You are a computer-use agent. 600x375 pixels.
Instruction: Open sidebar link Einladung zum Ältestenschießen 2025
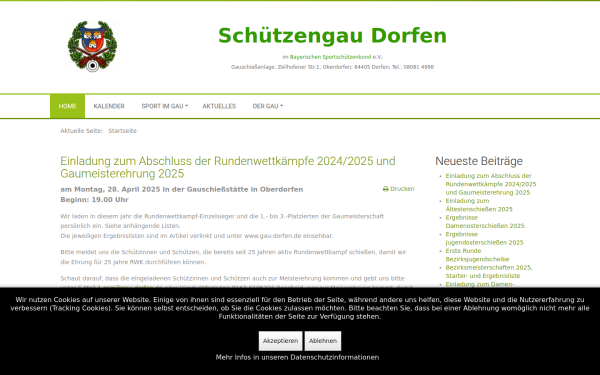(x=479, y=205)
